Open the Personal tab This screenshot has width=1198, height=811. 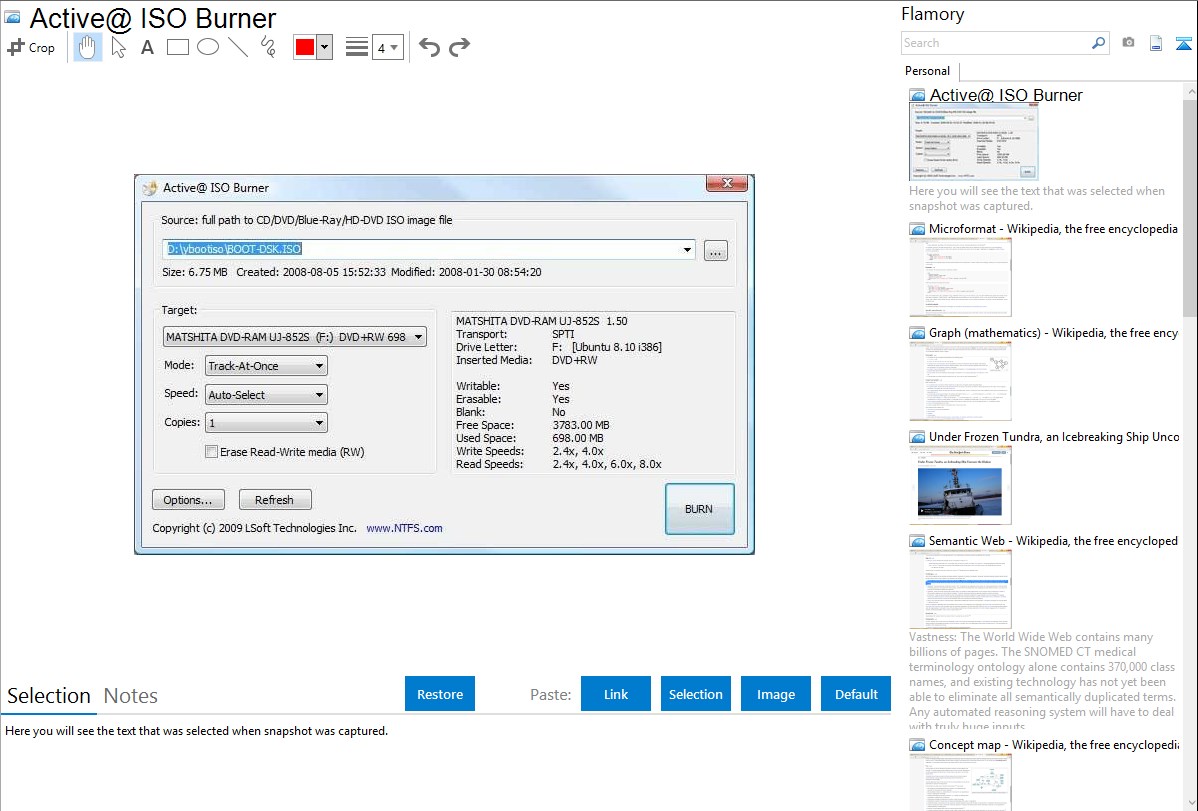pyautogui.click(x=927, y=71)
